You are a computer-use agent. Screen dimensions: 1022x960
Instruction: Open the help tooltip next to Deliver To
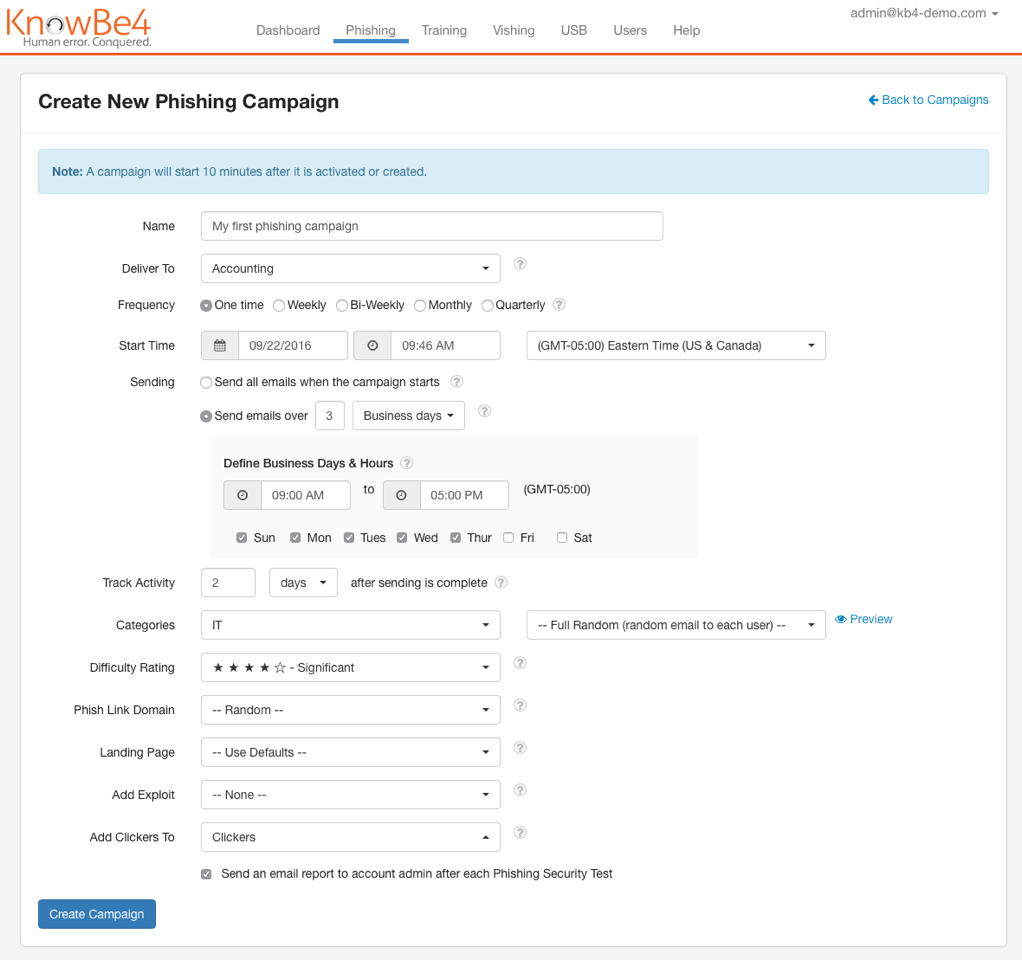(519, 264)
